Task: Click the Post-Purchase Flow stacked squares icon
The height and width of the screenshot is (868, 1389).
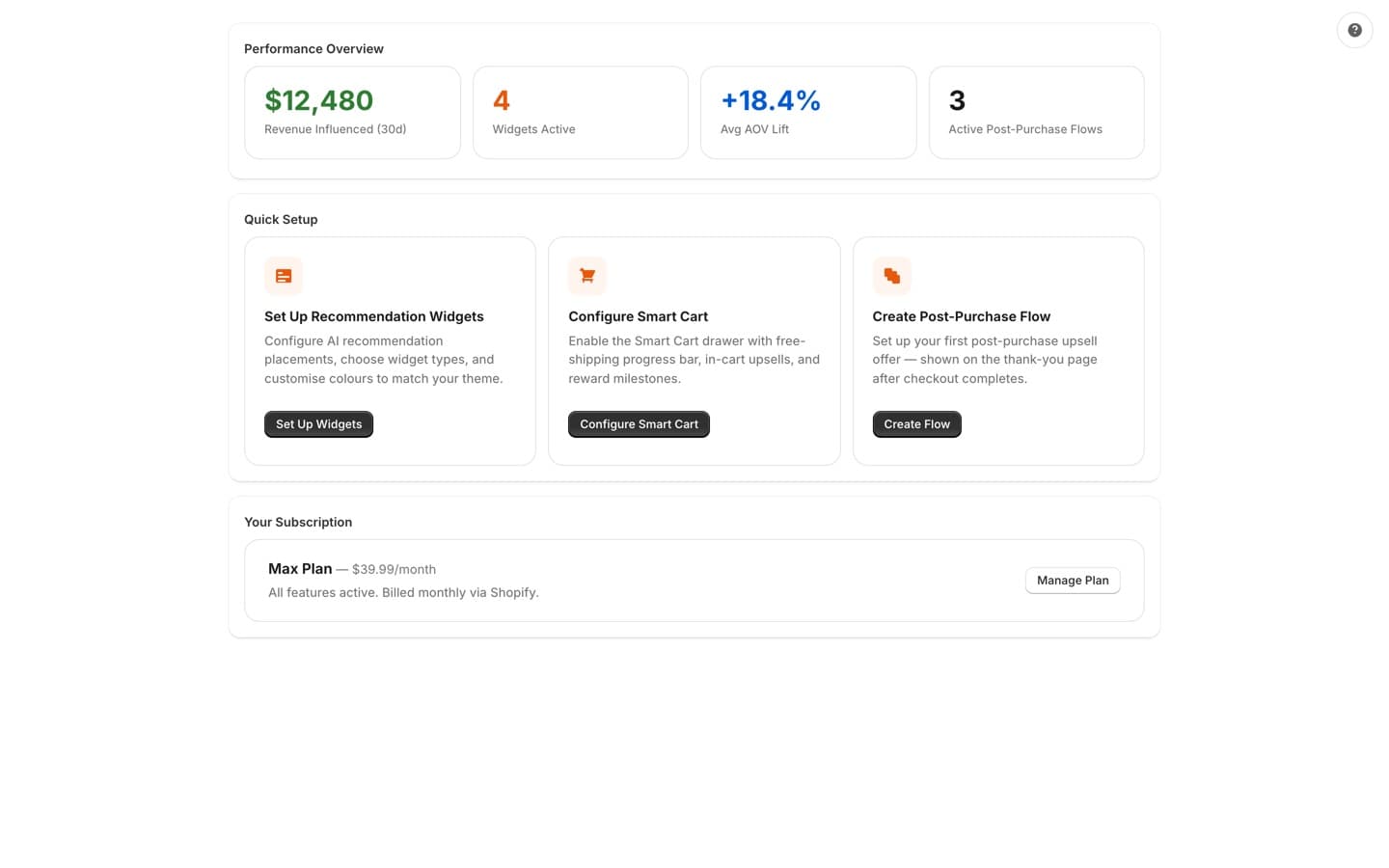Action: pos(891,276)
